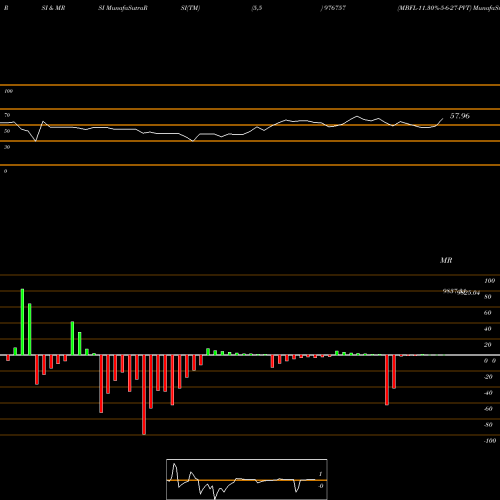500x500 pixels.
Task: Click the longest red histogram bar near -100
Action: [x=144, y=395]
